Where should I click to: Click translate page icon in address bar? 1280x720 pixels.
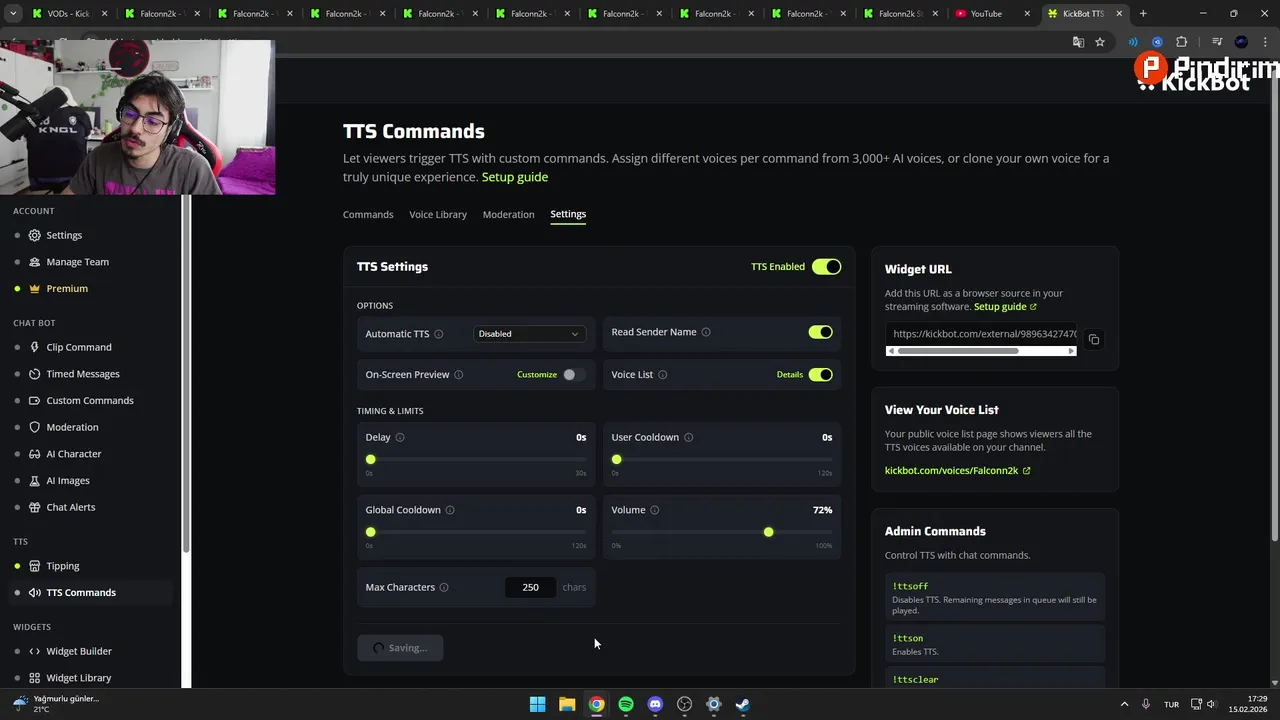point(1078,42)
